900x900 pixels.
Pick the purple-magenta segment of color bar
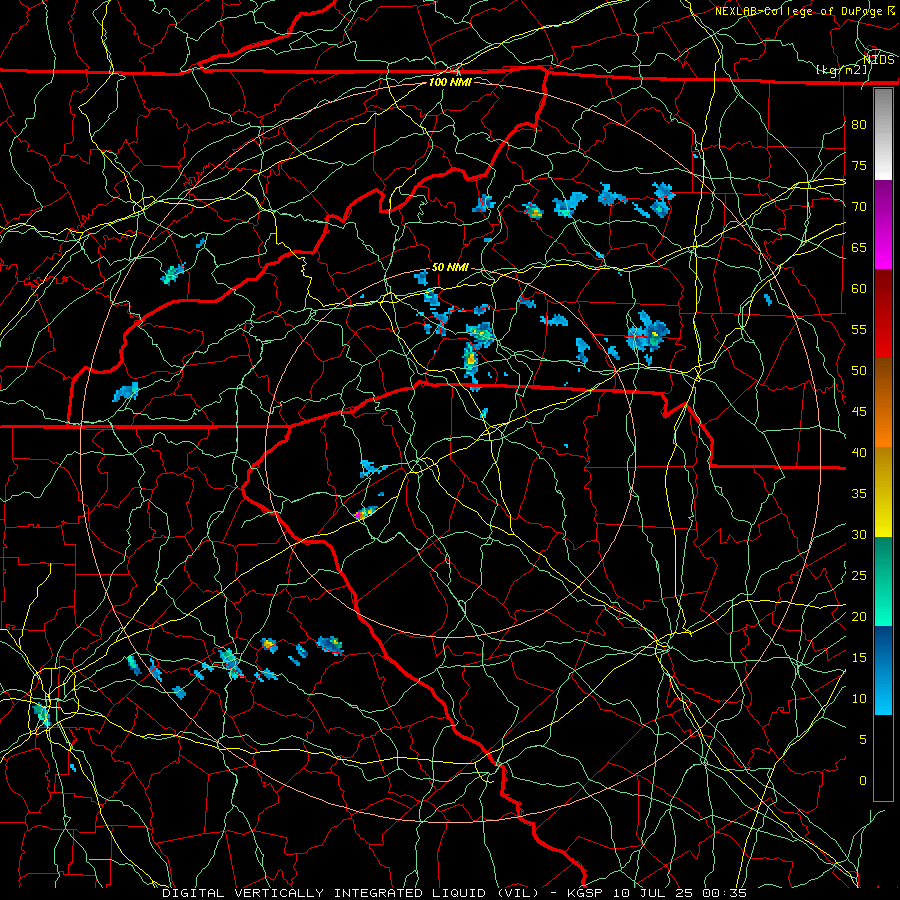[883, 224]
